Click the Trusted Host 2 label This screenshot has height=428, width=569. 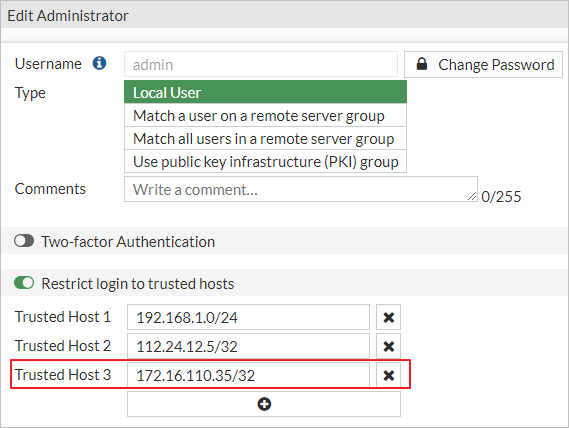pos(63,346)
